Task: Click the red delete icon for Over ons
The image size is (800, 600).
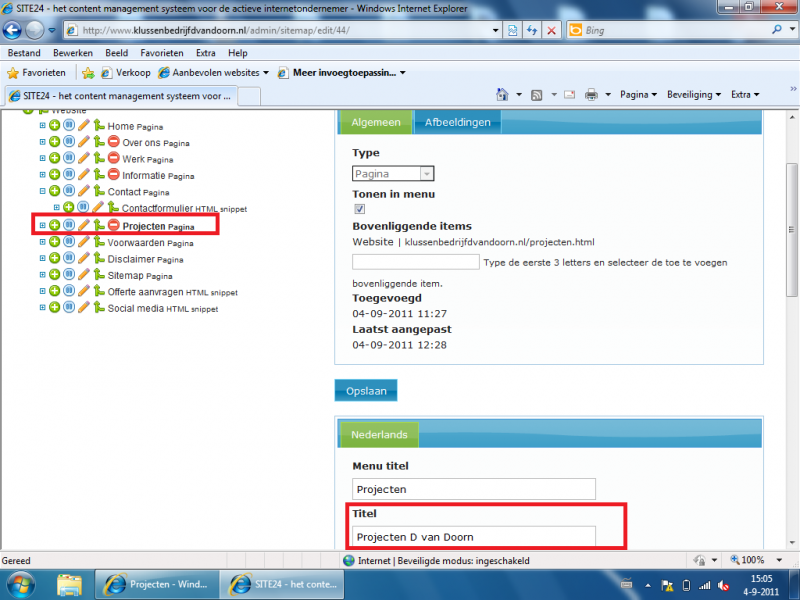Action: point(114,143)
